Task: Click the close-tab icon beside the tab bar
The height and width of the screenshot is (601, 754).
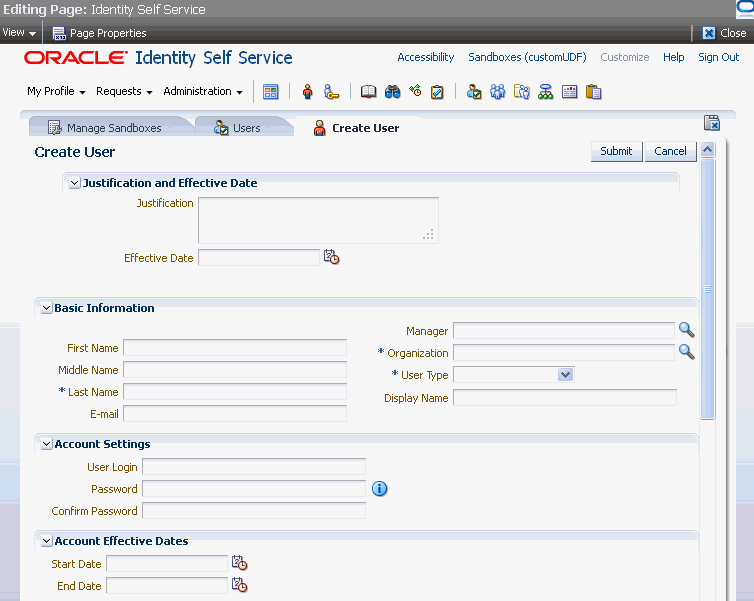Action: pyautogui.click(x=712, y=123)
